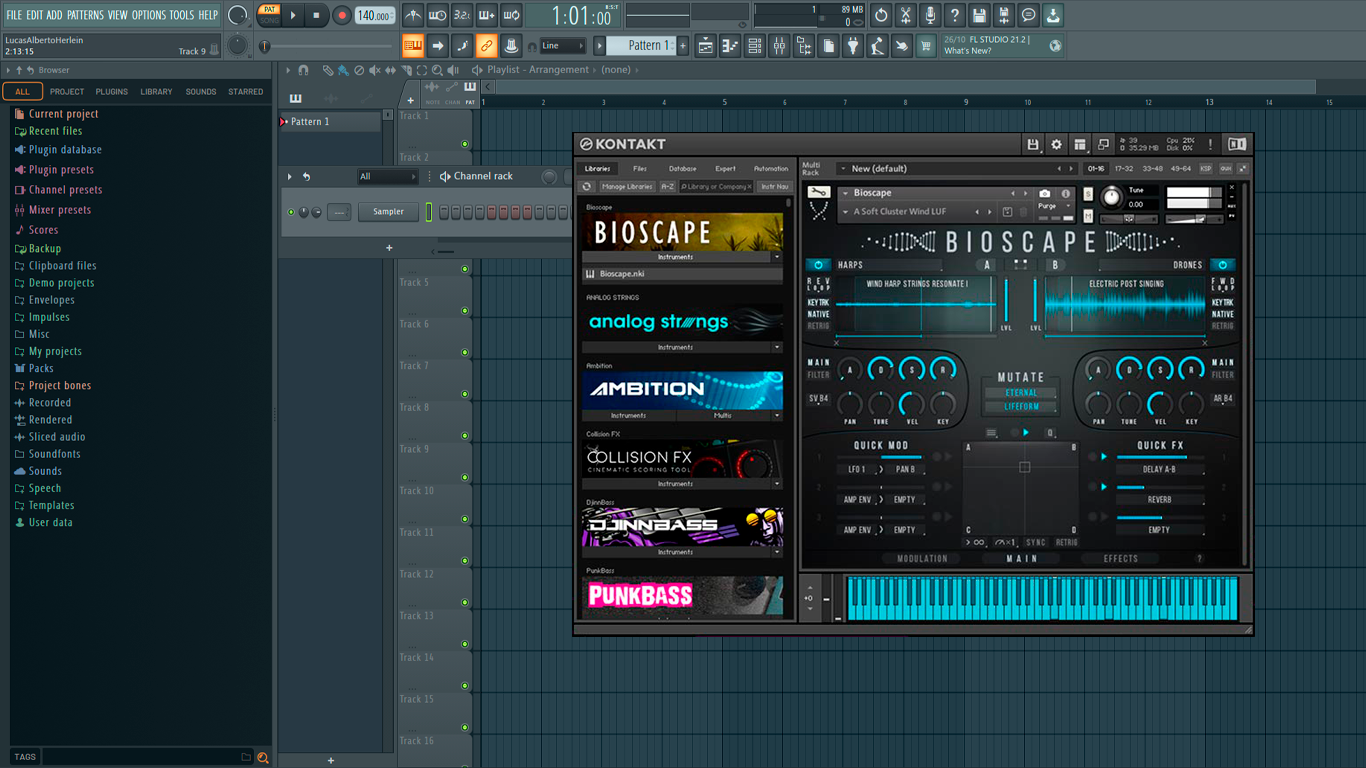This screenshot has width=1366, height=768.
Task: Open the PATTERNS menu
Action: [x=85, y=15]
